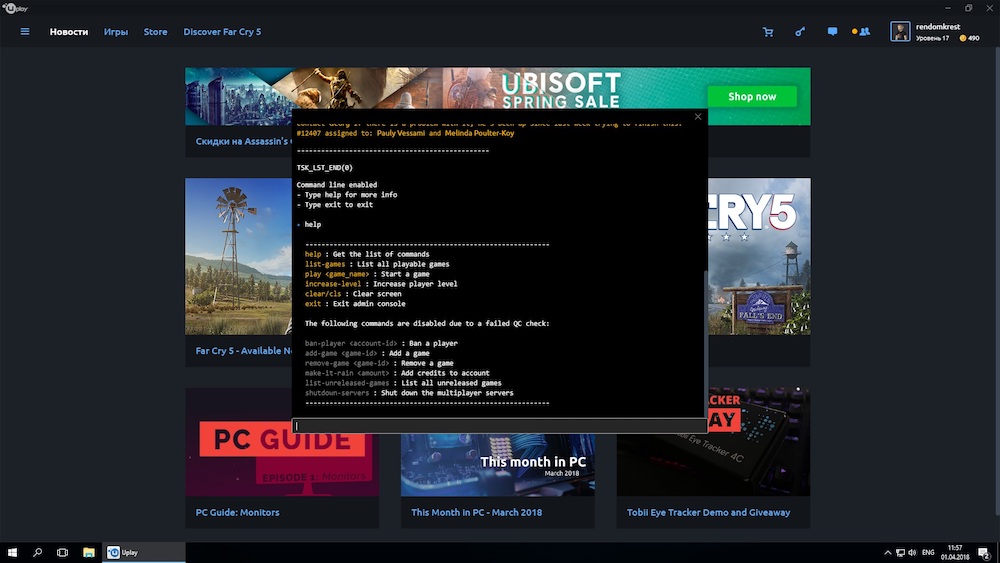Restore down the Uplay window
The height and width of the screenshot is (563, 1000).
968,8
